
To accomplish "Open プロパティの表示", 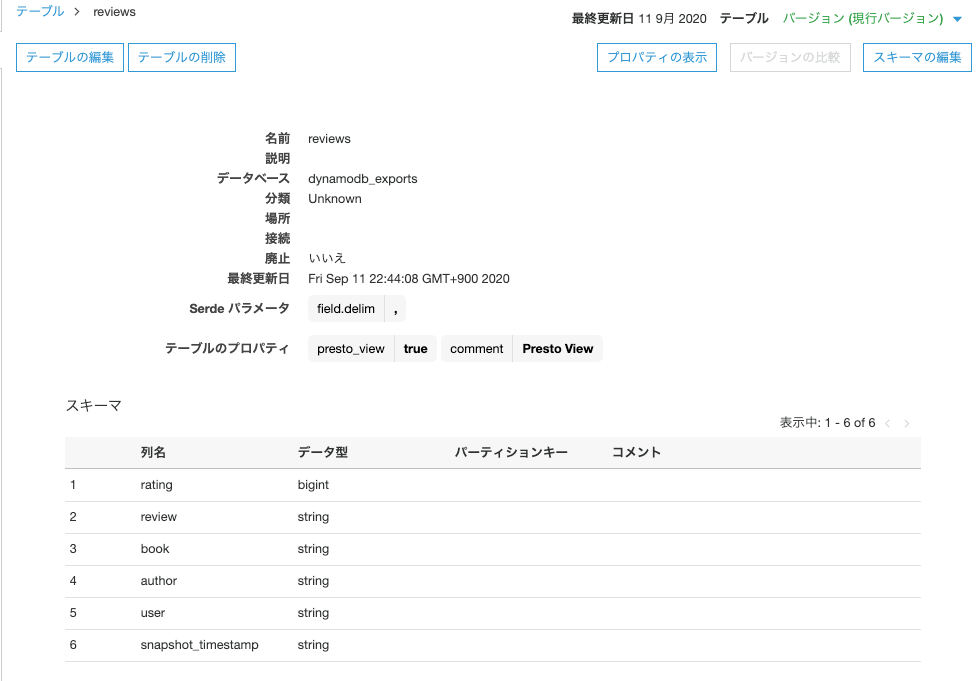I will click(656, 57).
